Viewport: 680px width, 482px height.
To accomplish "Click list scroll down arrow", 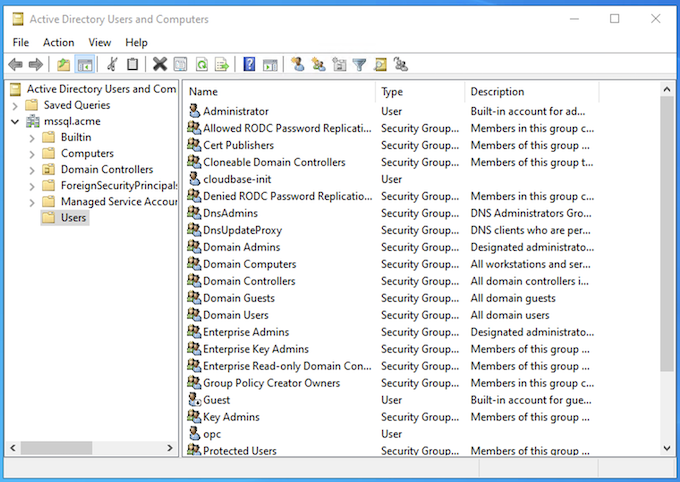I will (667, 448).
